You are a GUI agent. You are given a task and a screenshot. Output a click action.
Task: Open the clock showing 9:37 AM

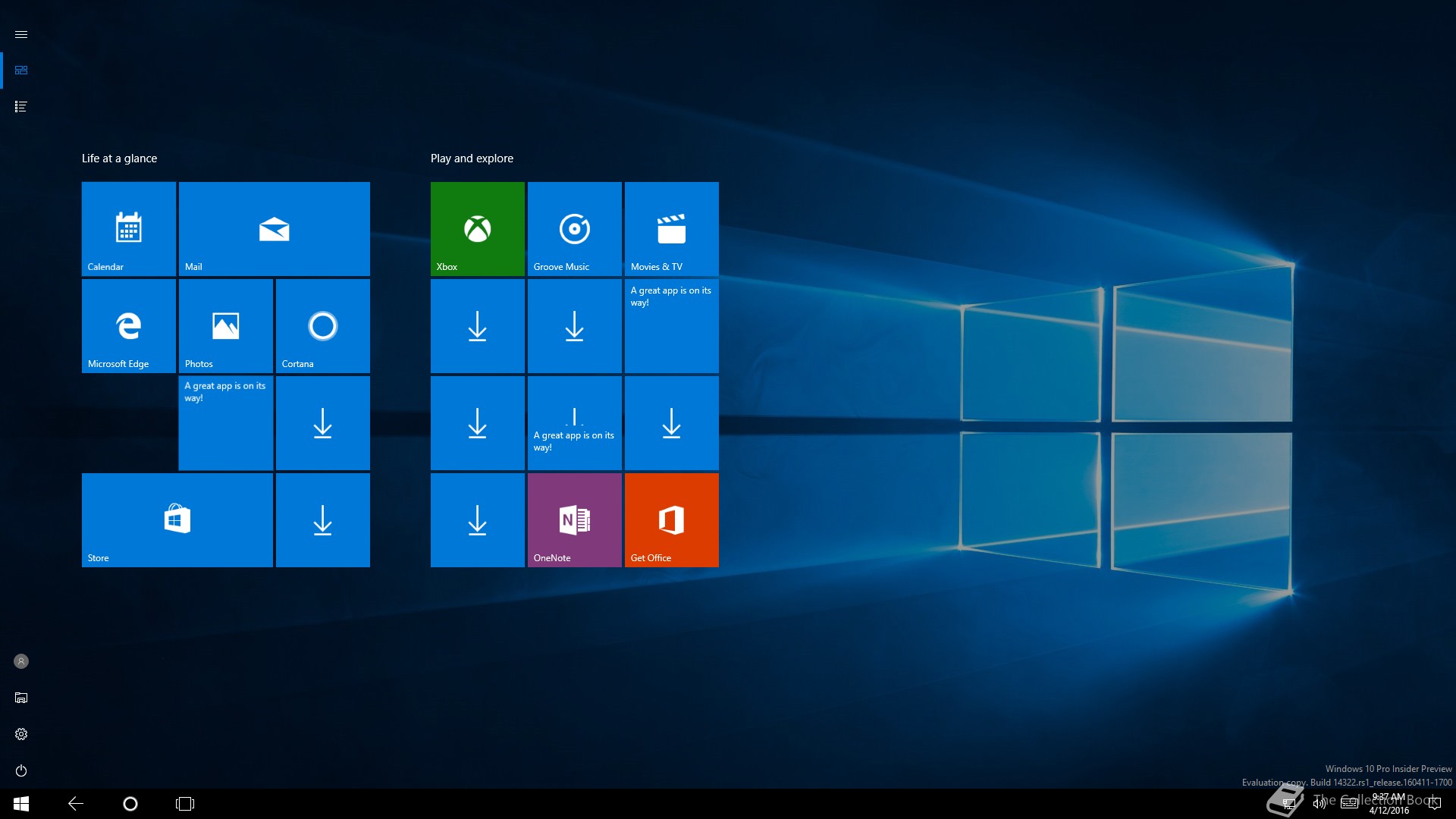[x=1389, y=804]
